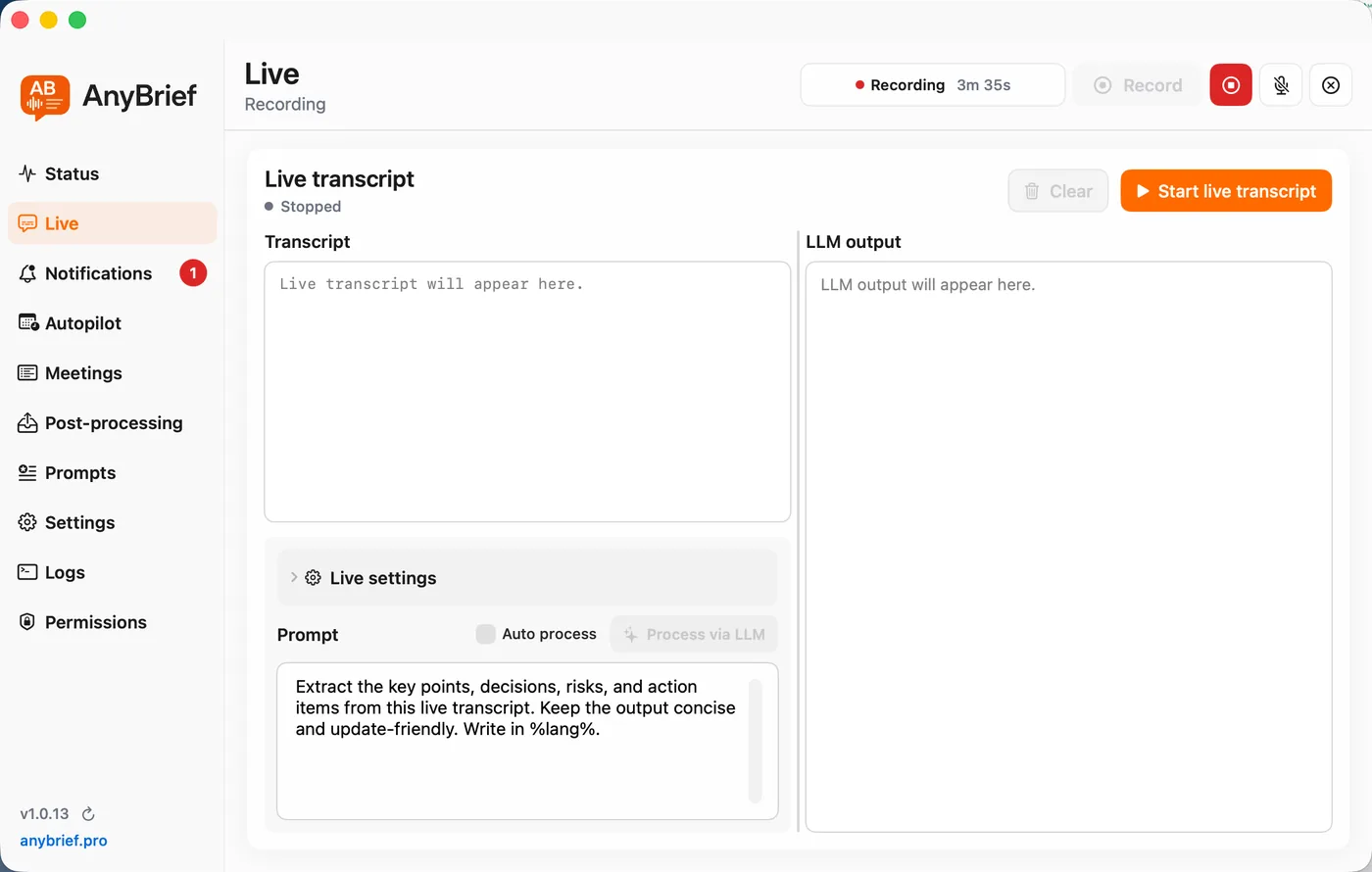
Task: Click the red notification badge showing 1
Action: pyautogui.click(x=193, y=273)
